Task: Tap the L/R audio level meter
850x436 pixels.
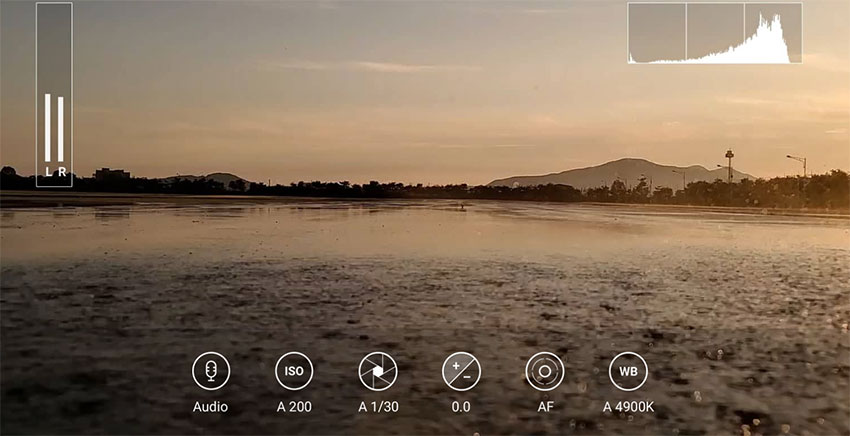Action: 54,95
